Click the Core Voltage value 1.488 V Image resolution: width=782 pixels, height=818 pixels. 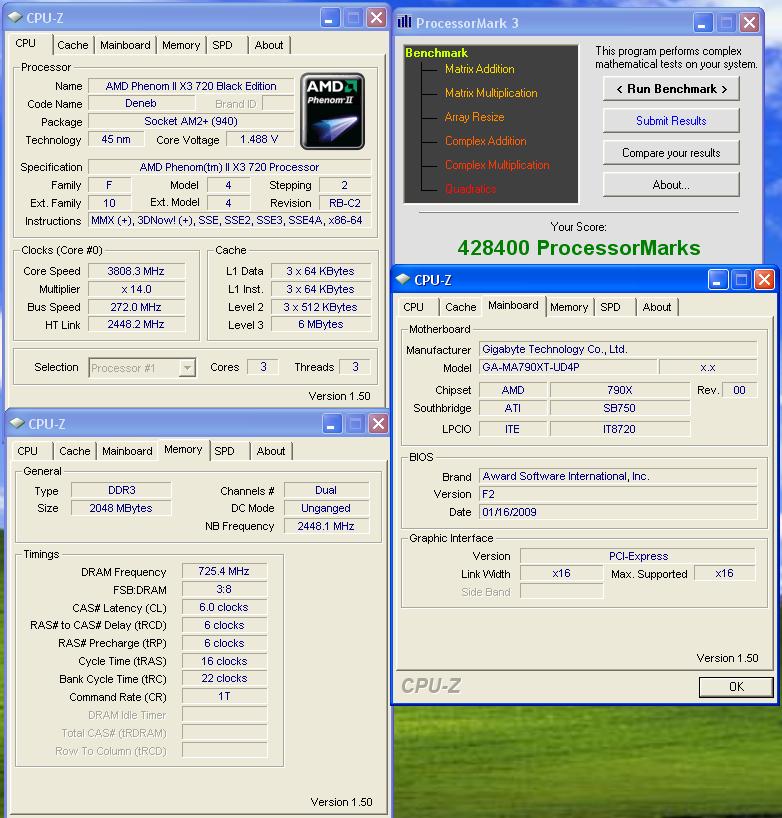pyautogui.click(x=259, y=139)
